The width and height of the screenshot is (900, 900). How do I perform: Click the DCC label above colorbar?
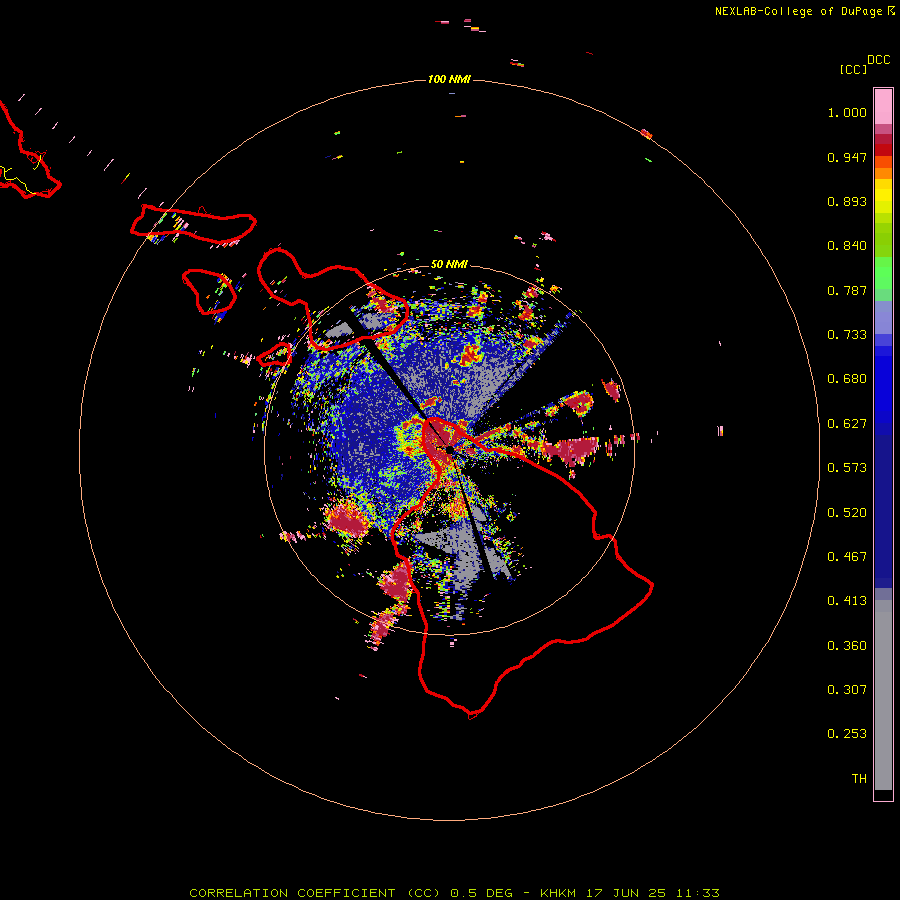point(879,60)
